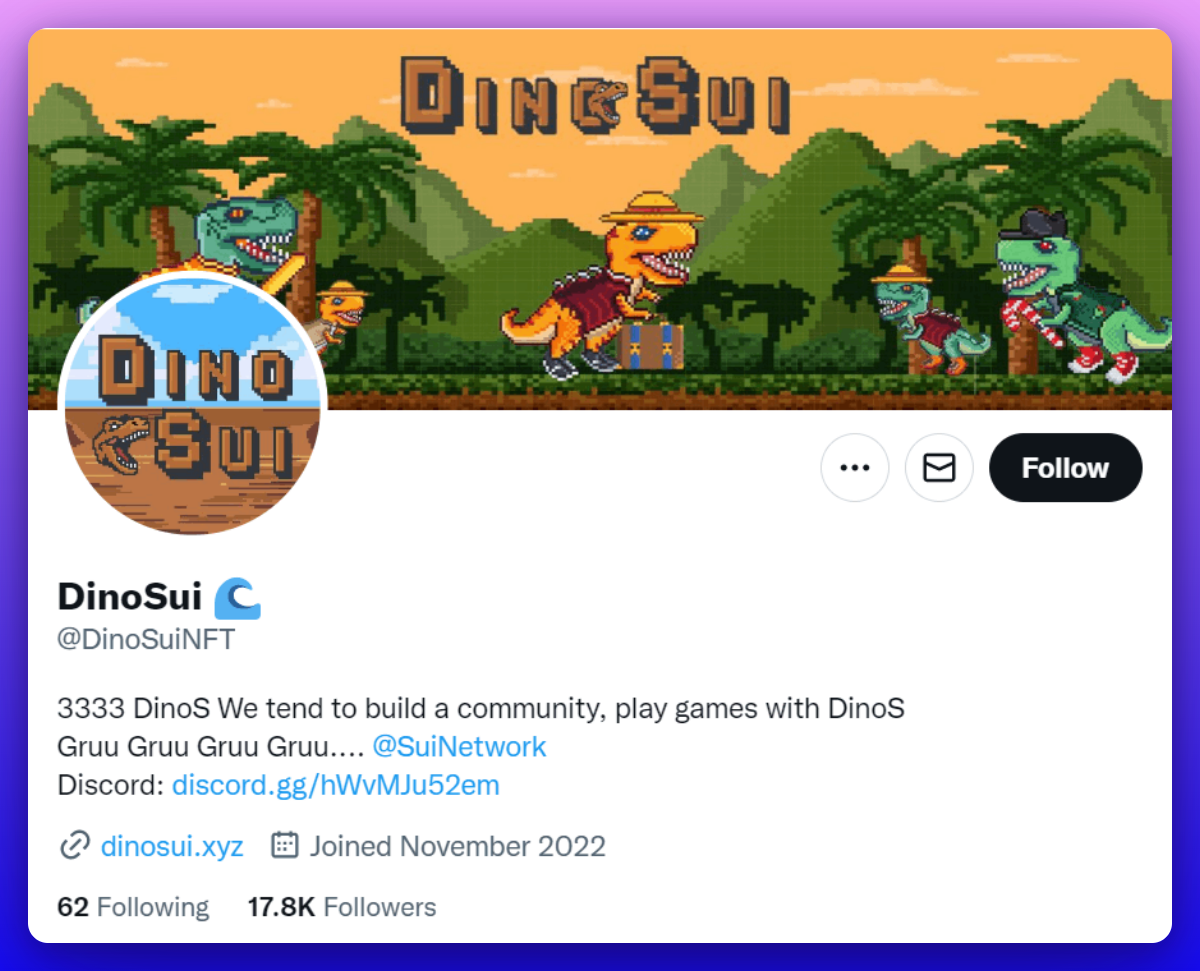Open the discord.gg/hWvMJu52em invite link
The height and width of the screenshot is (971, 1200).
(335, 785)
